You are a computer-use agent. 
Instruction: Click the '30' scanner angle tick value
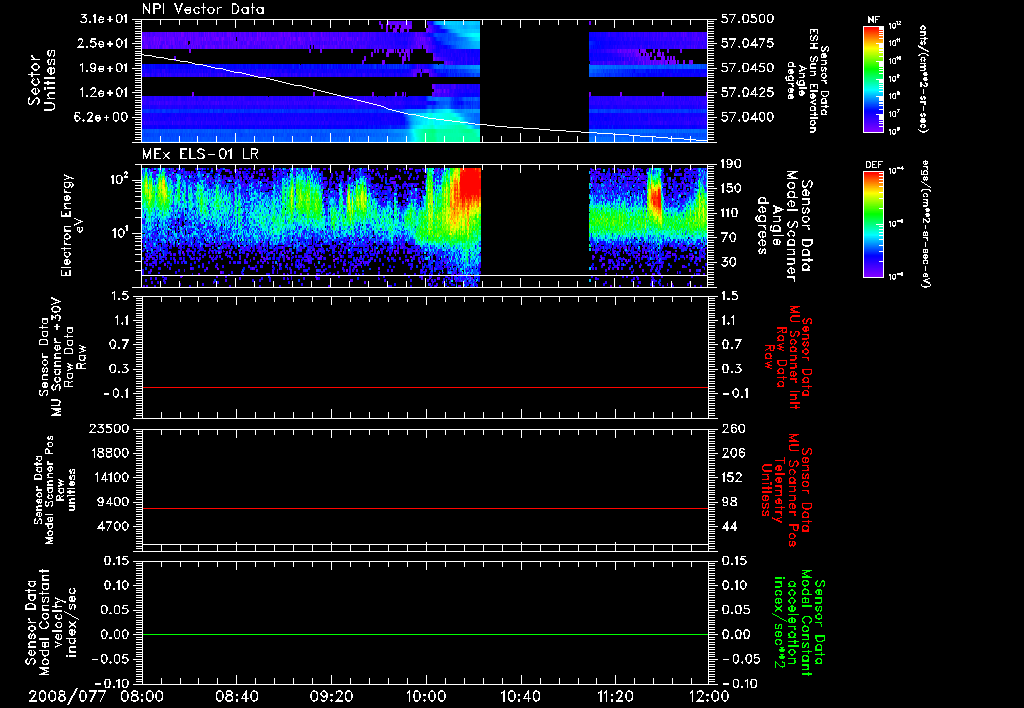[729, 262]
